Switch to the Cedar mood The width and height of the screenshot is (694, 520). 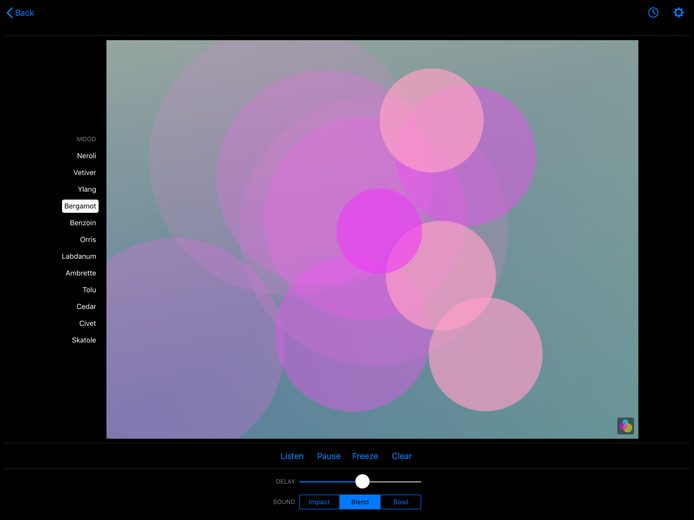tap(86, 307)
